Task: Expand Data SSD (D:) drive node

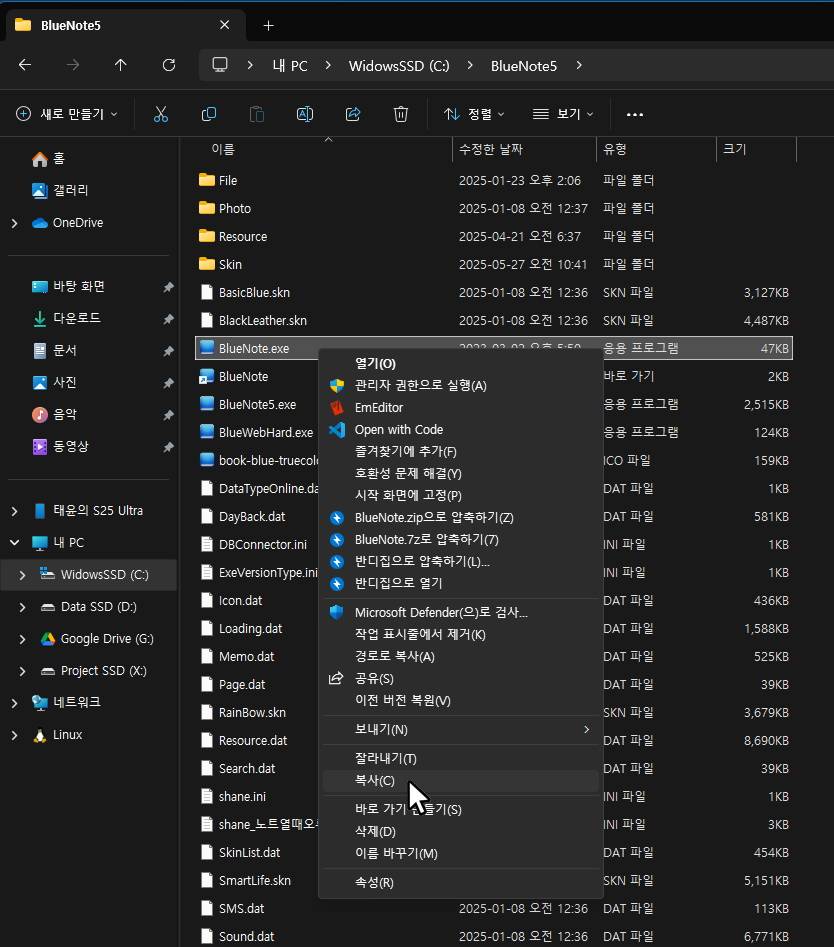Action: 22,607
